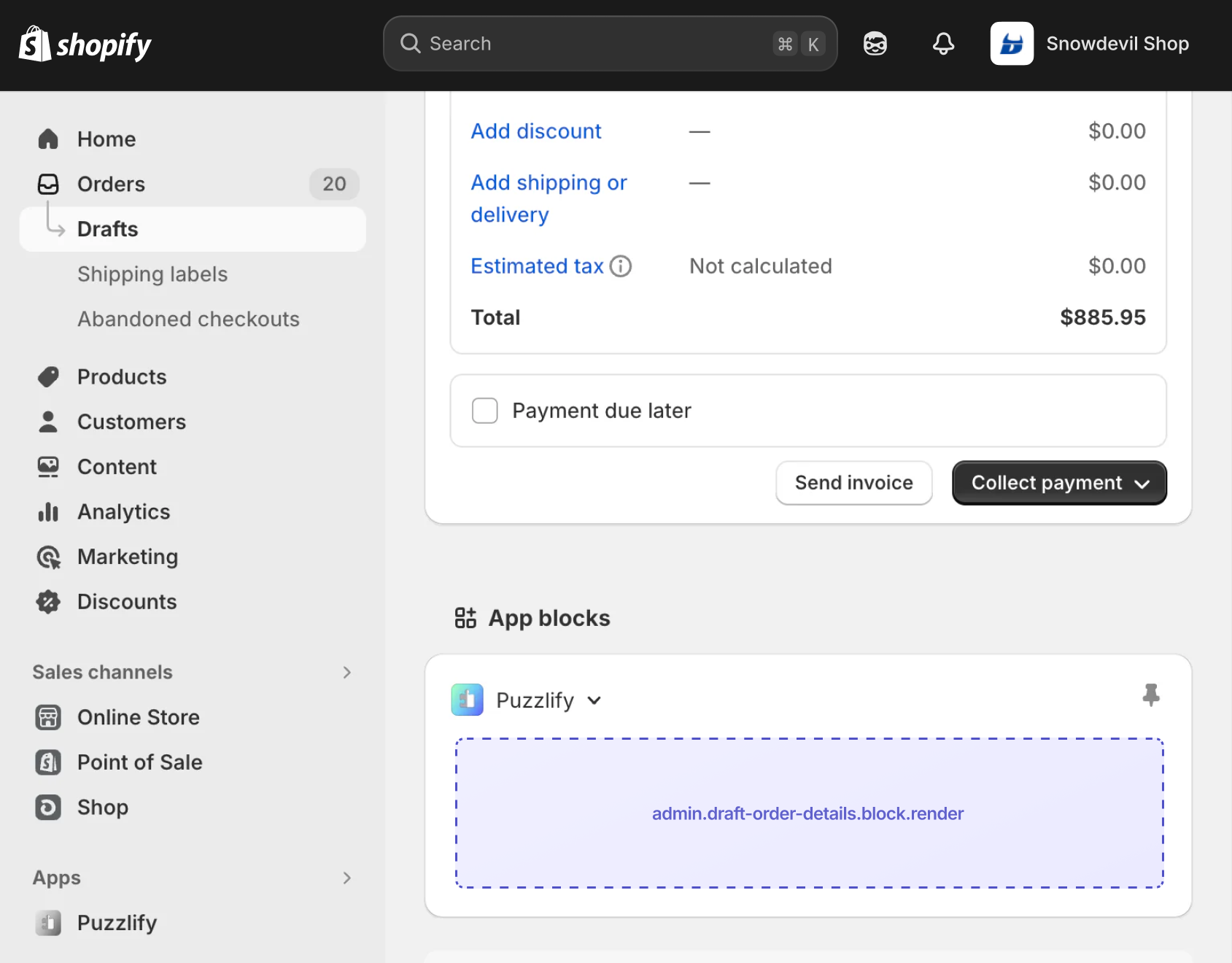The width and height of the screenshot is (1232, 963).
Task: Click the Point of Sale bag icon
Action: (x=48, y=762)
